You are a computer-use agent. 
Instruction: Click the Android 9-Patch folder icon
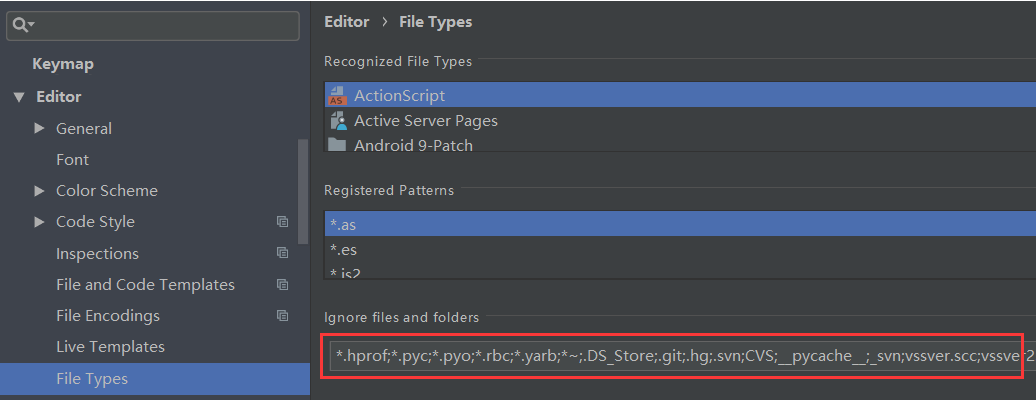(x=337, y=145)
